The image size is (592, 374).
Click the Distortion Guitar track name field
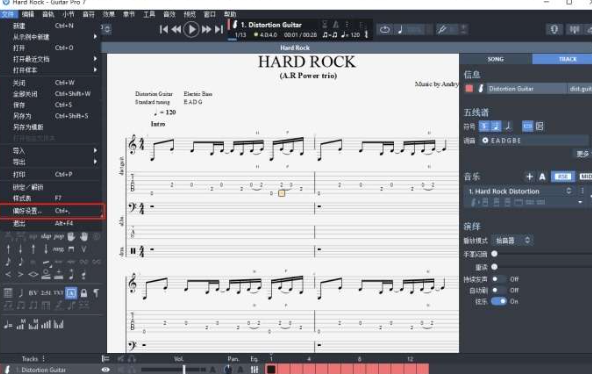click(x=526, y=89)
